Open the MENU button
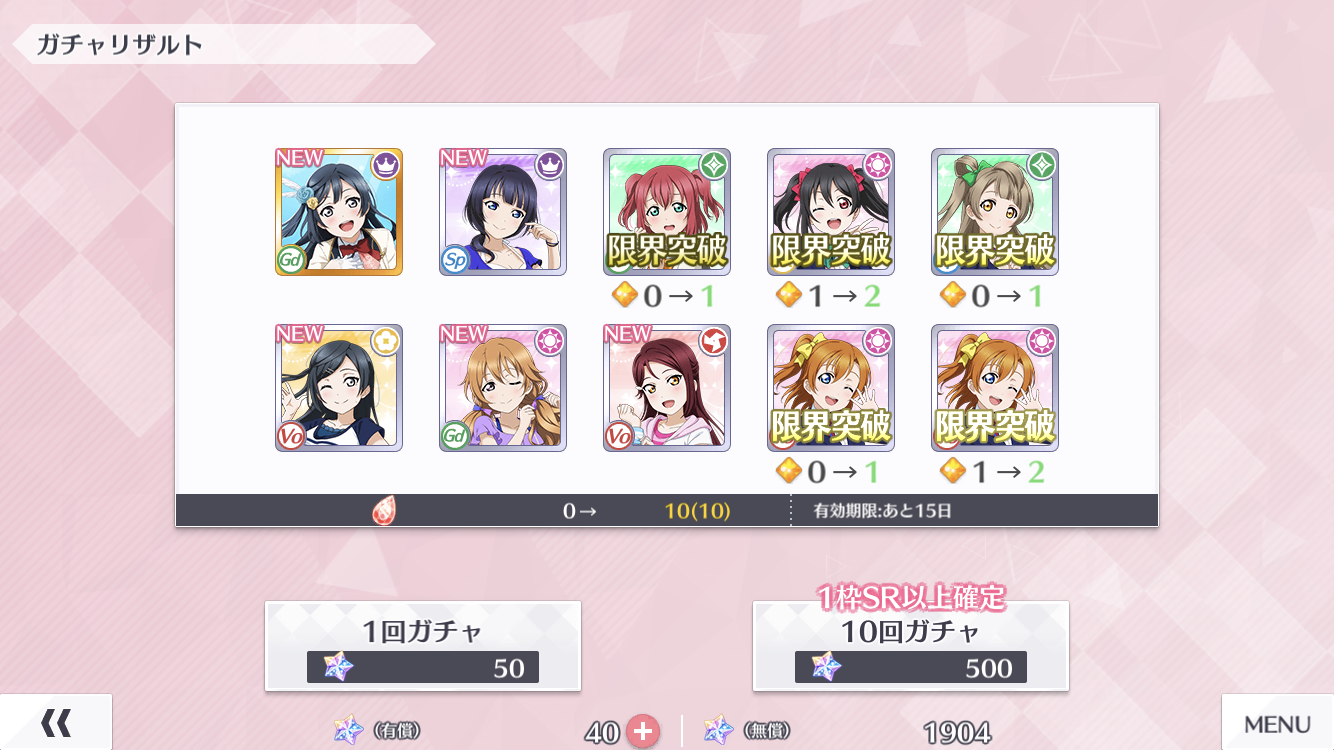 click(1277, 722)
